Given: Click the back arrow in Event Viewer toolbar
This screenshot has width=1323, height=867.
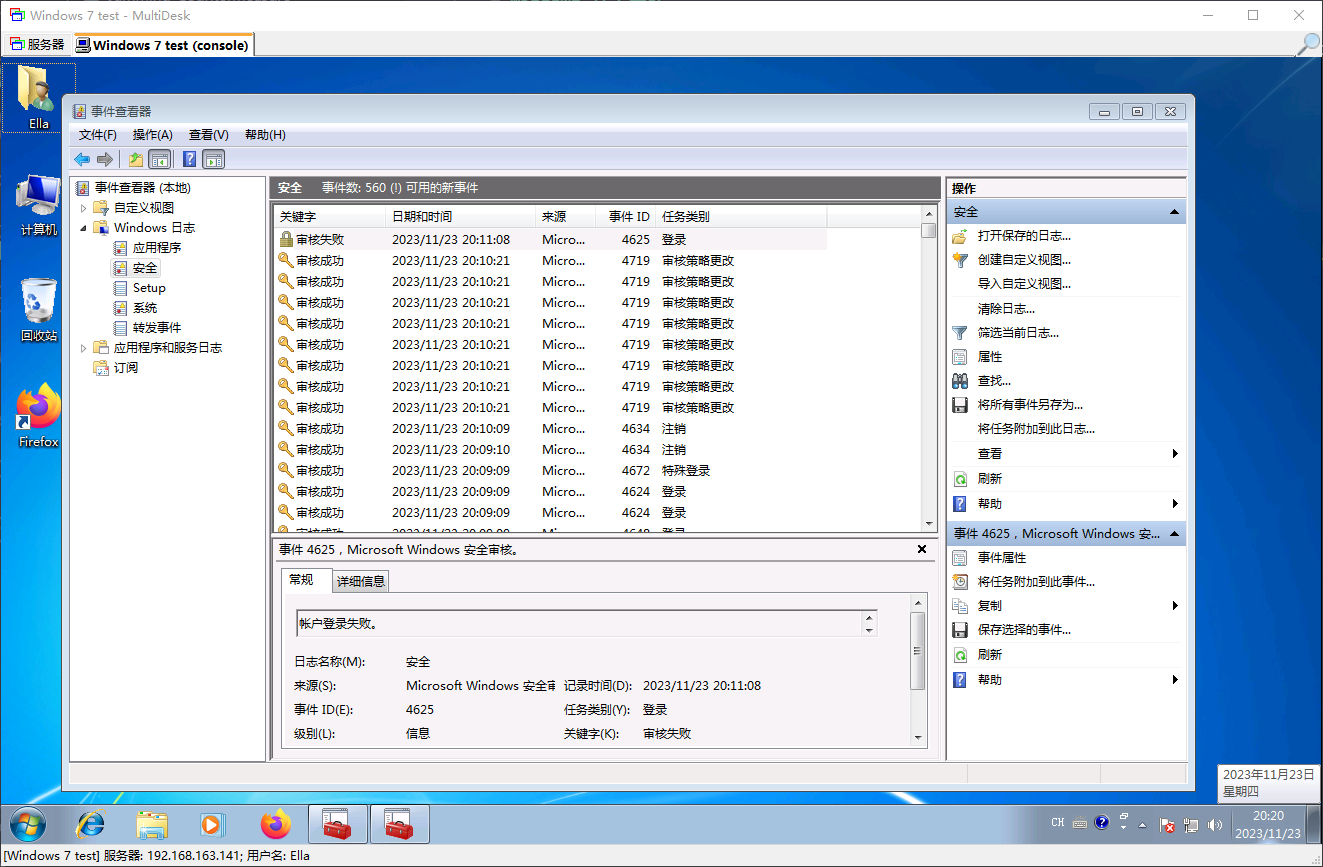Looking at the screenshot, I should click(82, 159).
